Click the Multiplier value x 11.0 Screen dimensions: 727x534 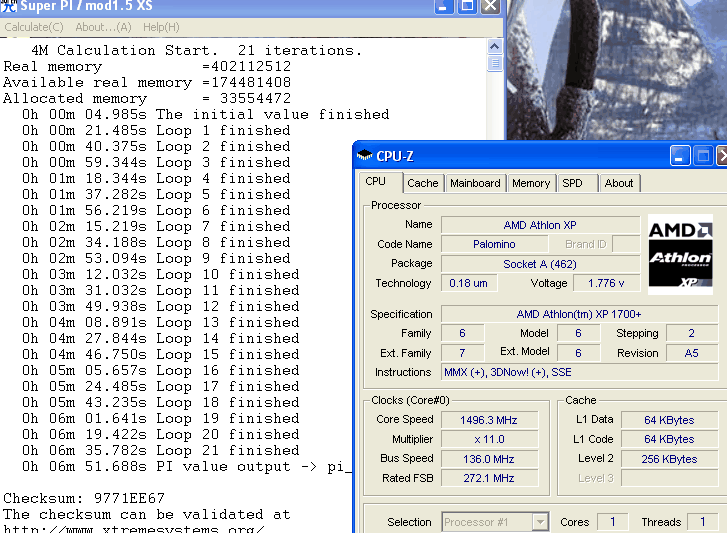489,439
